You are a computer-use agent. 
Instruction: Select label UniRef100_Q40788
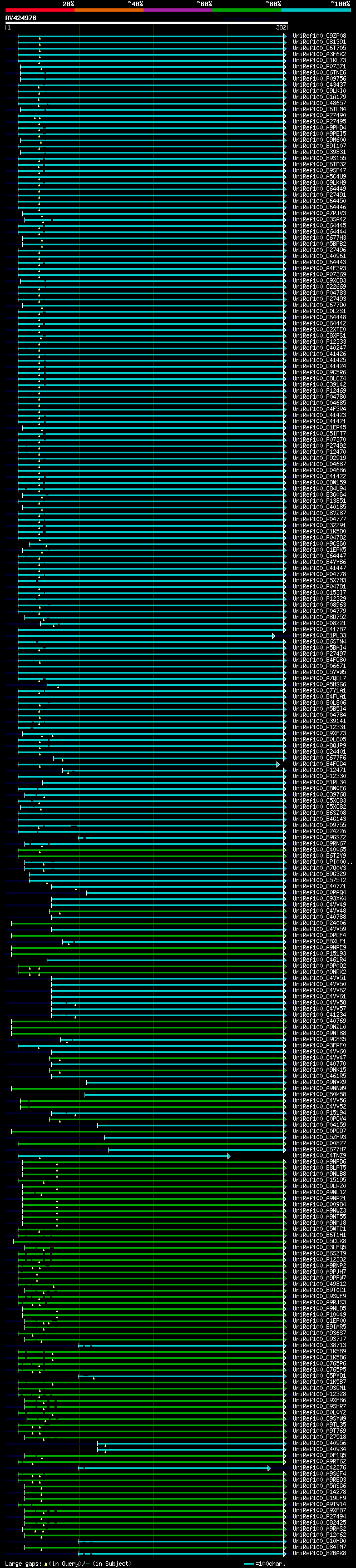319,917
